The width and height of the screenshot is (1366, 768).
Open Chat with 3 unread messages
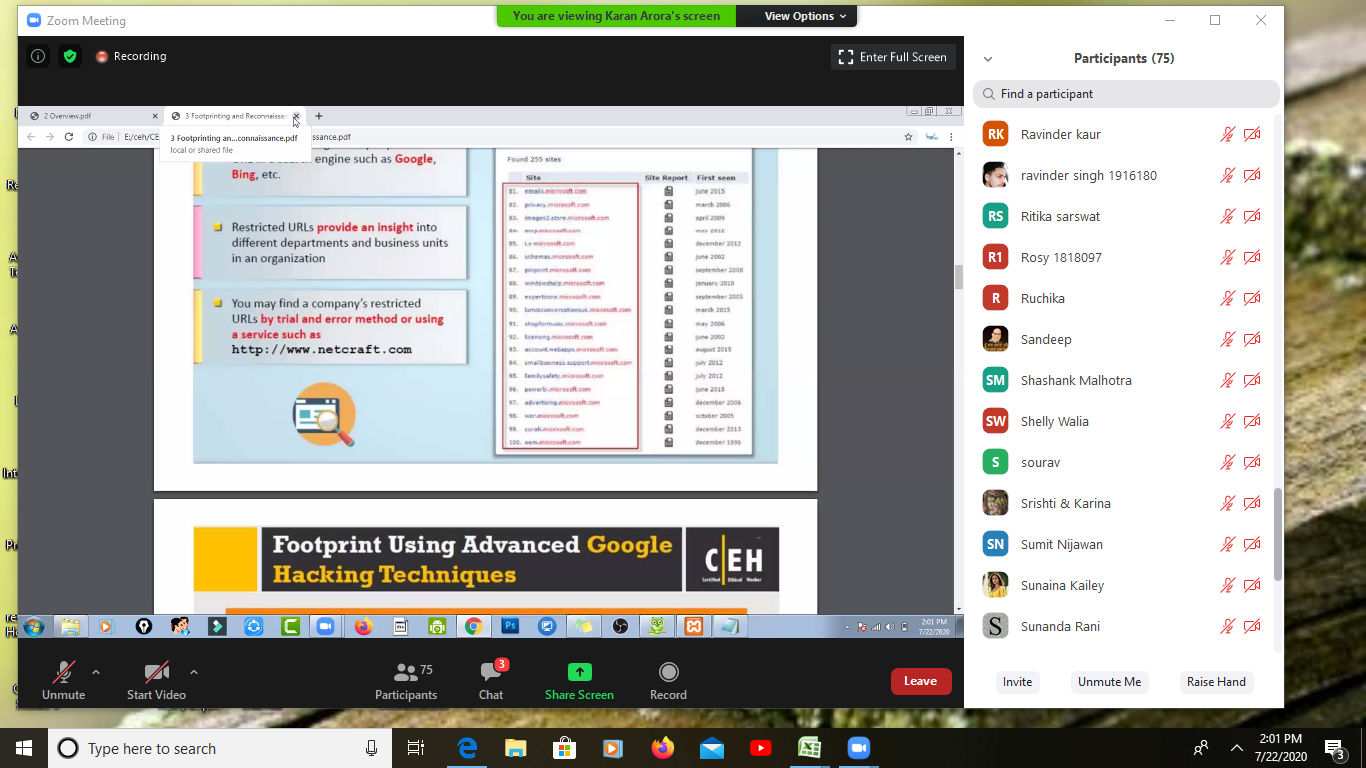[491, 681]
